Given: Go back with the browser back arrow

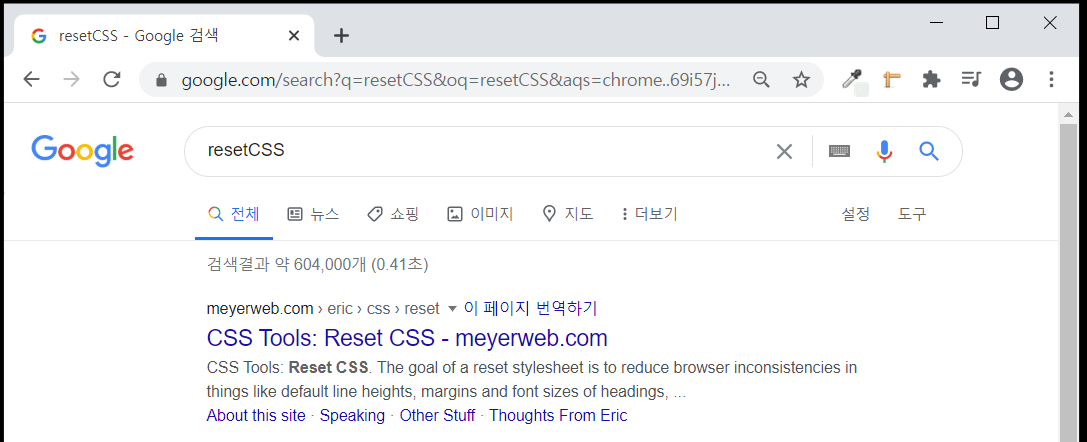Looking at the screenshot, I should point(31,80).
